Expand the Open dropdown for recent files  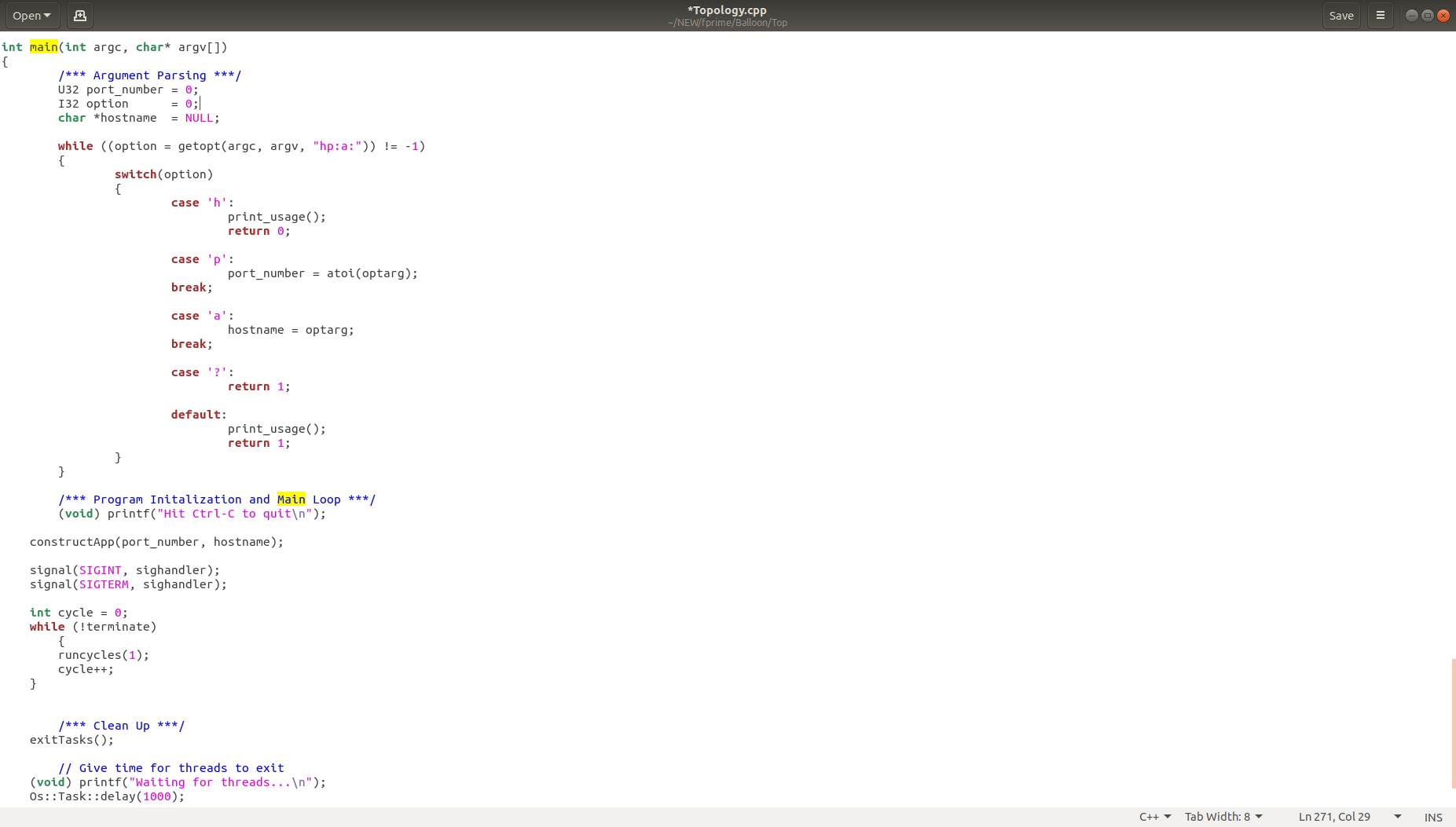(47, 15)
